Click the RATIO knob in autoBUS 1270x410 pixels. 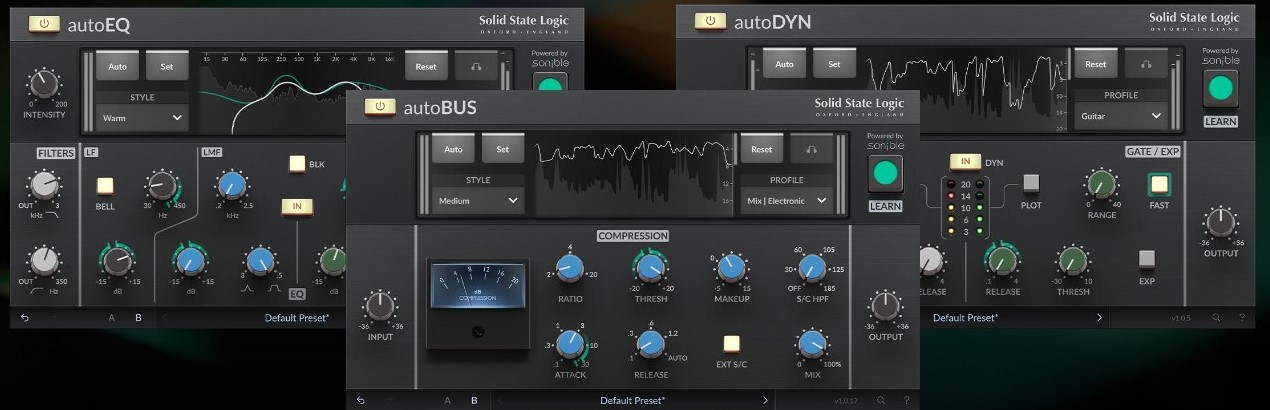569,267
